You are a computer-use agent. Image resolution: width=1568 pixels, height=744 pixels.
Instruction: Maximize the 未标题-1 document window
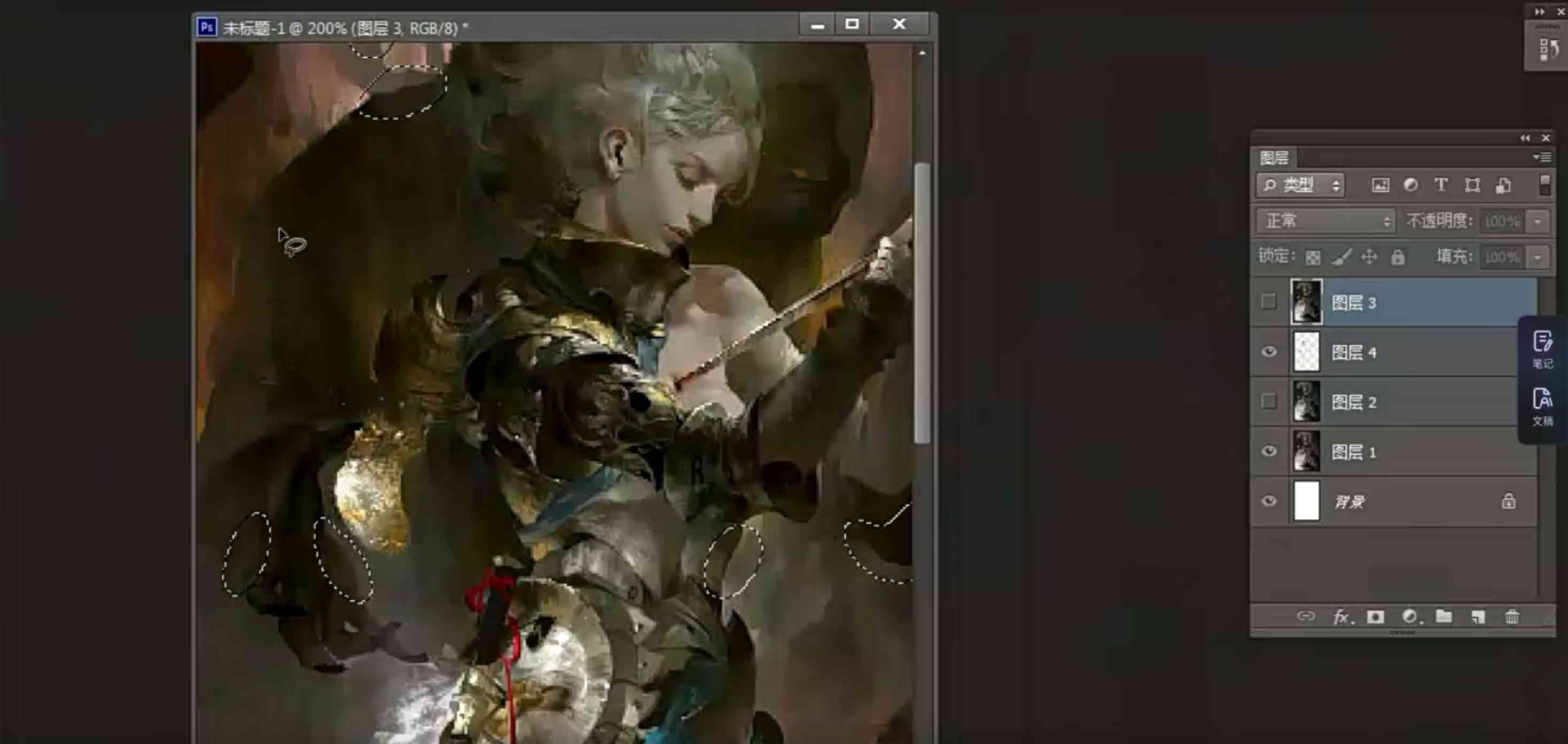point(852,24)
